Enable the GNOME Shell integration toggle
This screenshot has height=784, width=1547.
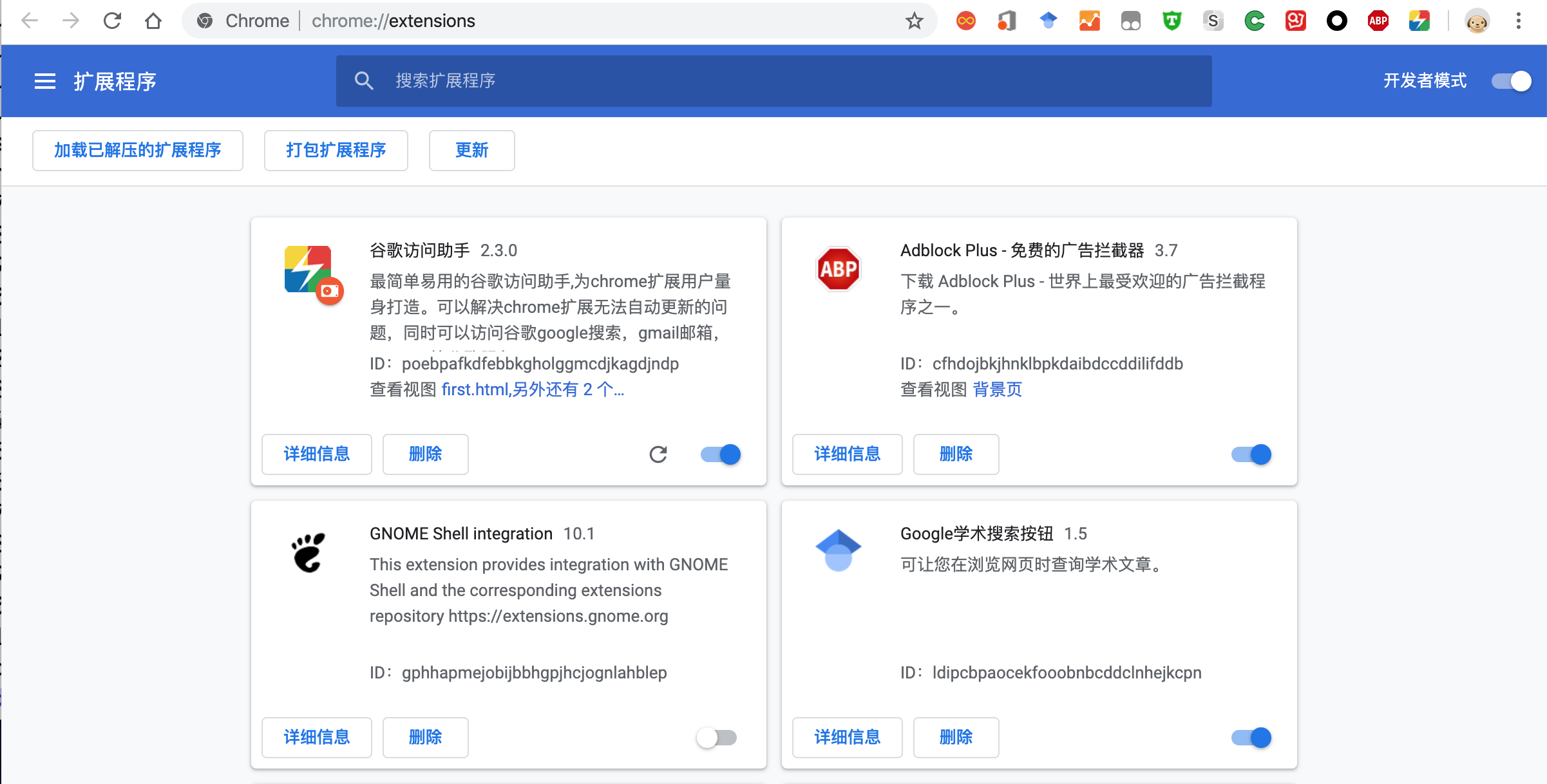717,738
